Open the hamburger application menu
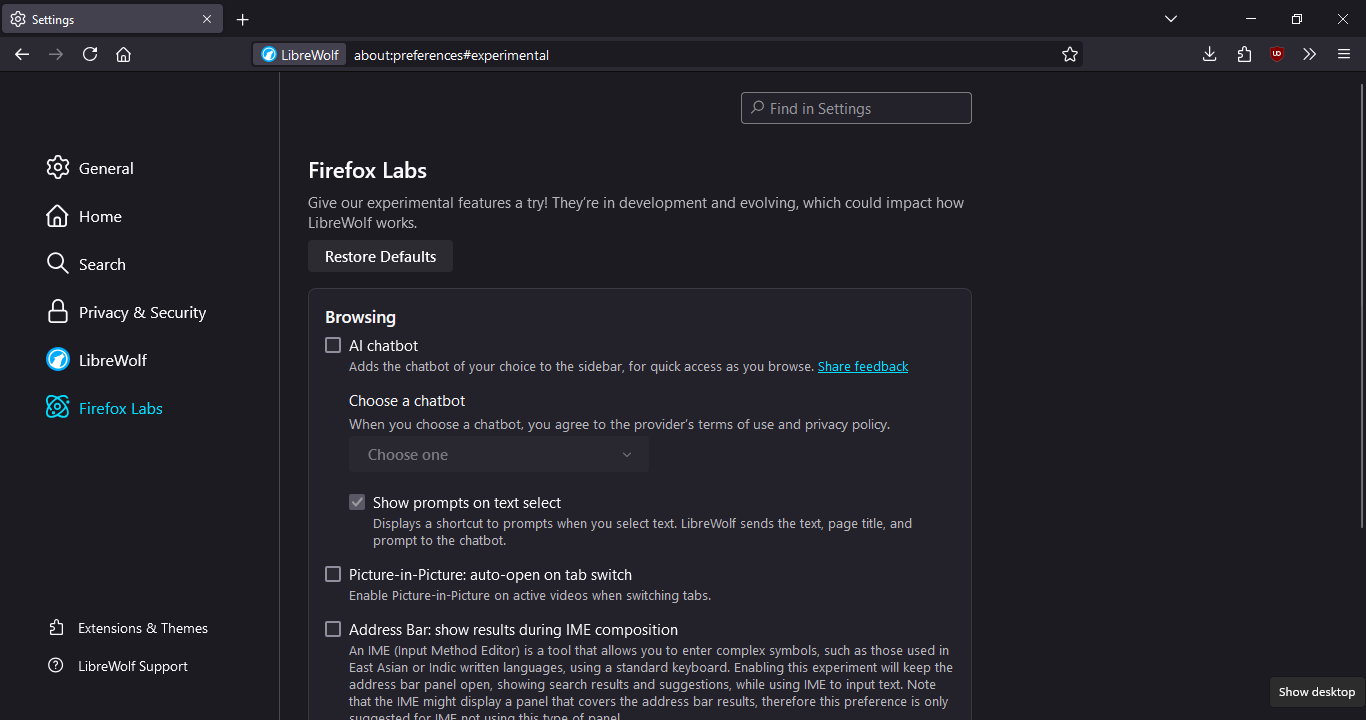Screen dimensions: 1366x720 1344,54
